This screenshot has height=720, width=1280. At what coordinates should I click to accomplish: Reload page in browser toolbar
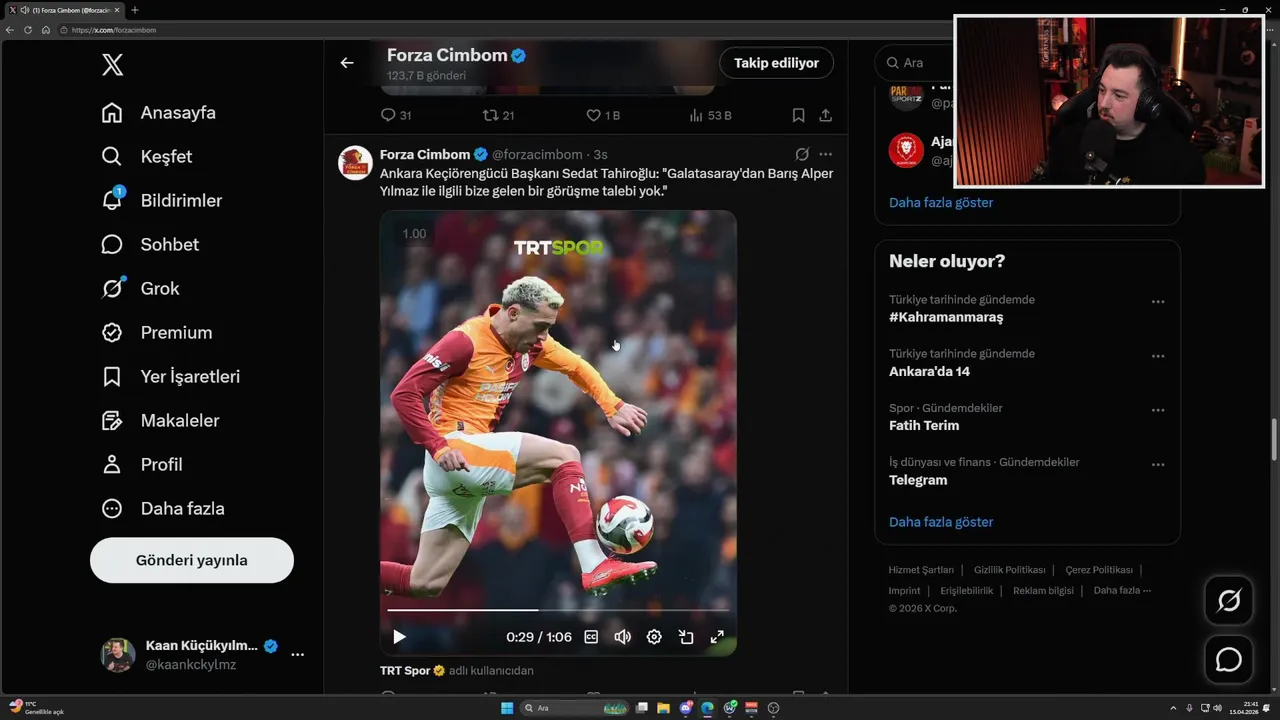28,30
